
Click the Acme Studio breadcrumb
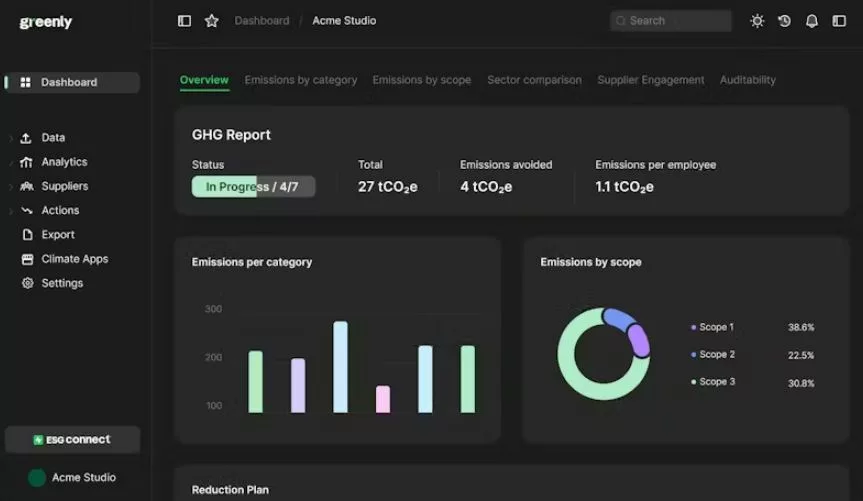tap(344, 21)
